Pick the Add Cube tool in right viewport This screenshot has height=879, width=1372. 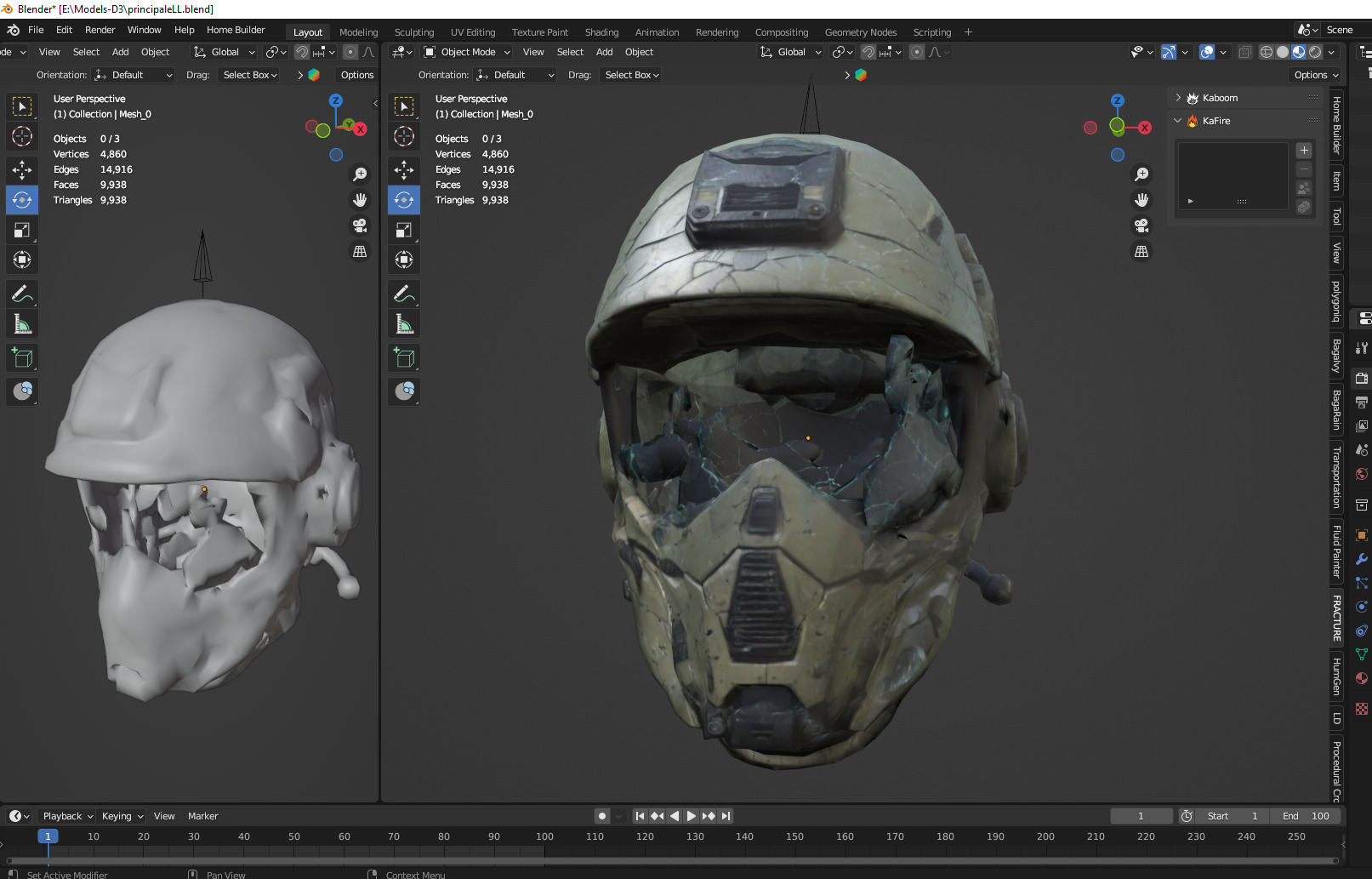[x=404, y=358]
